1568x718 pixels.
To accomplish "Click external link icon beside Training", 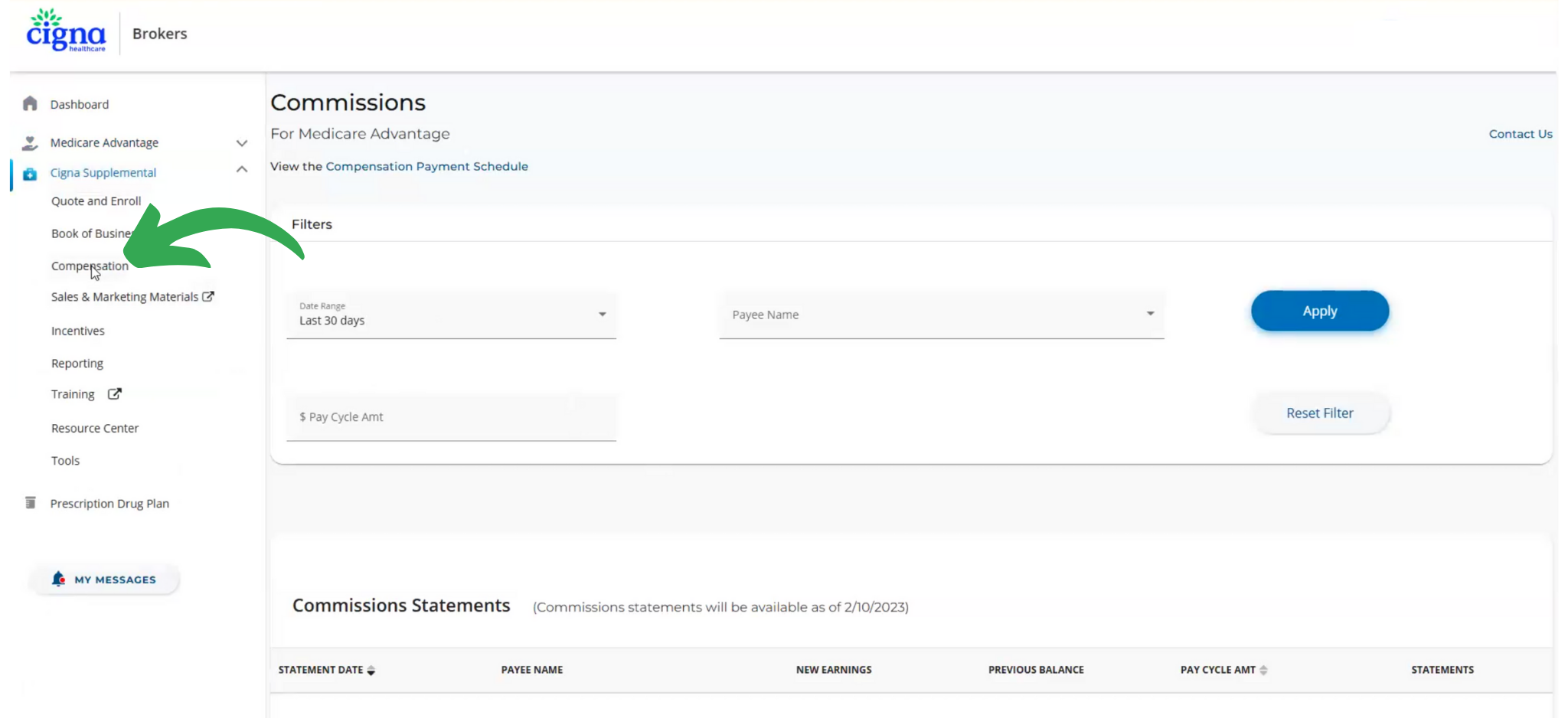I will click(114, 393).
